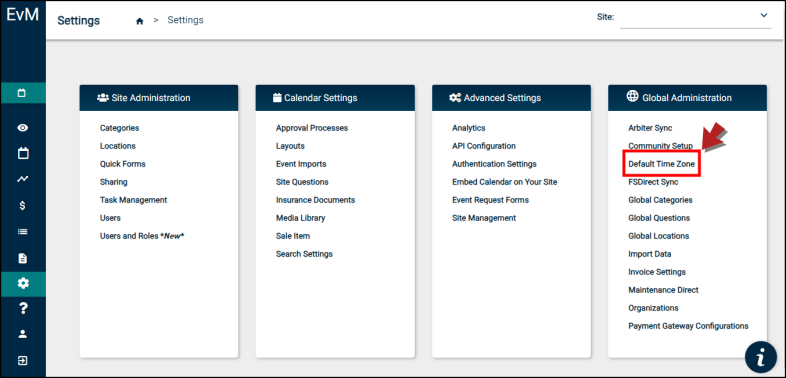Select the gear settings sidebar icon
Image resolution: width=786 pixels, height=378 pixels.
pos(23,284)
